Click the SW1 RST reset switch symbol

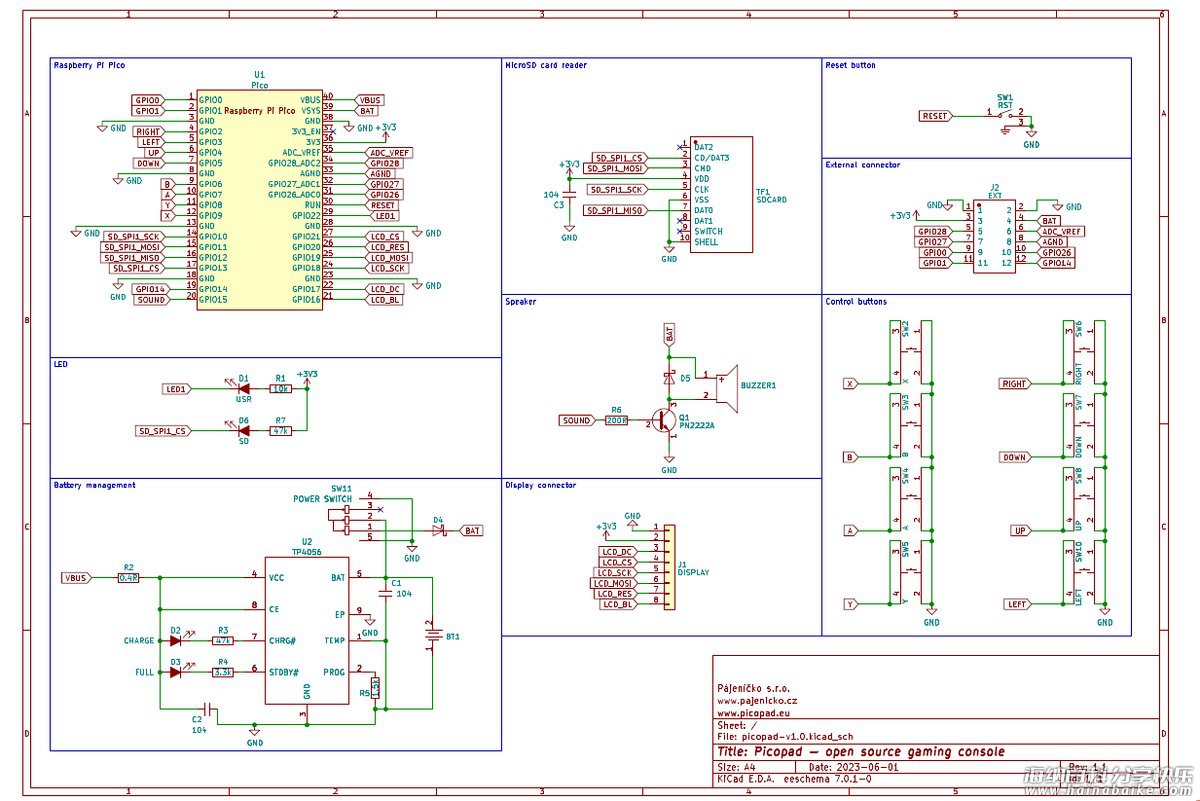1007,115
